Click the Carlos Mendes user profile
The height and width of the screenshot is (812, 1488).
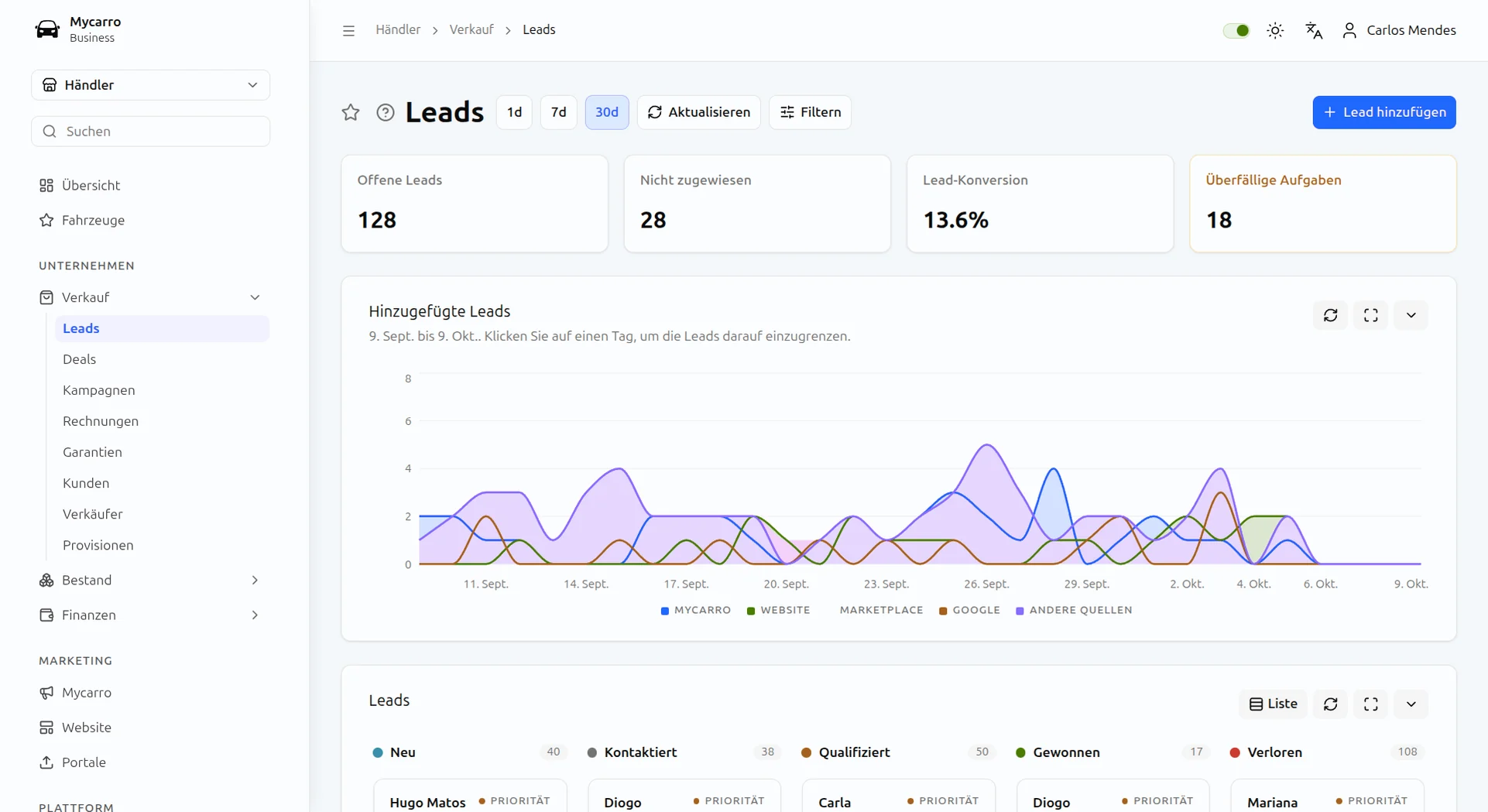tap(1399, 30)
